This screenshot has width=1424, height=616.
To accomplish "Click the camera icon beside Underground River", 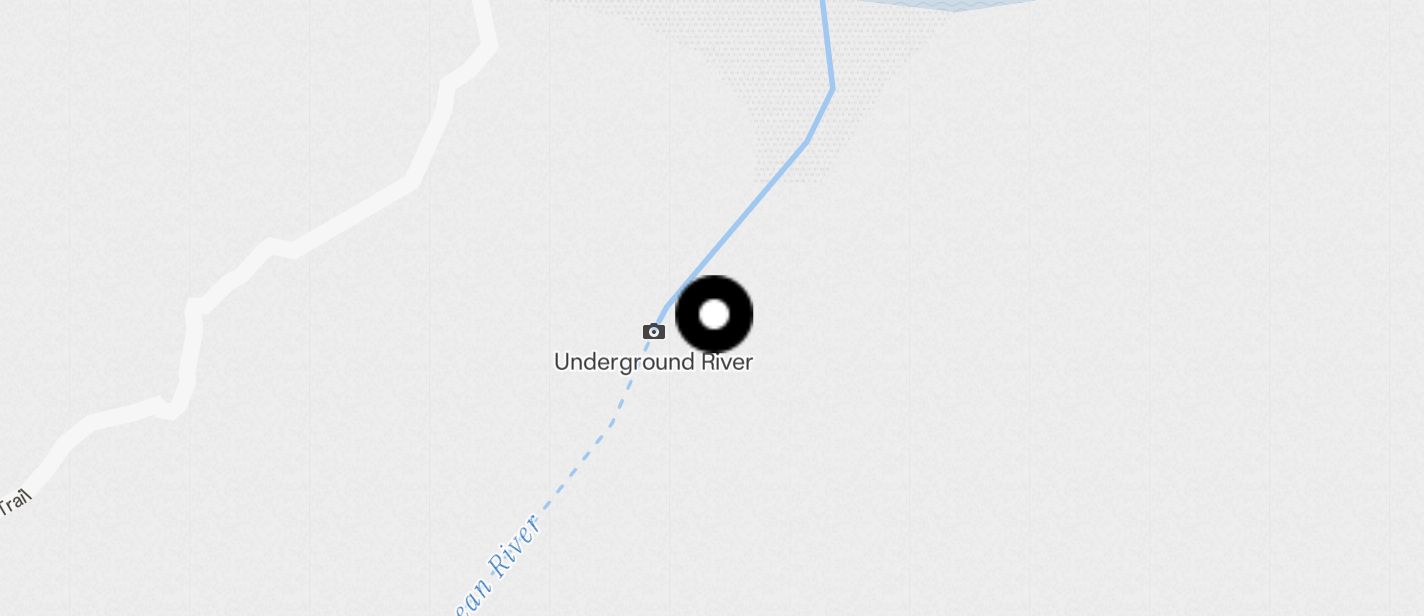I will pos(654,331).
